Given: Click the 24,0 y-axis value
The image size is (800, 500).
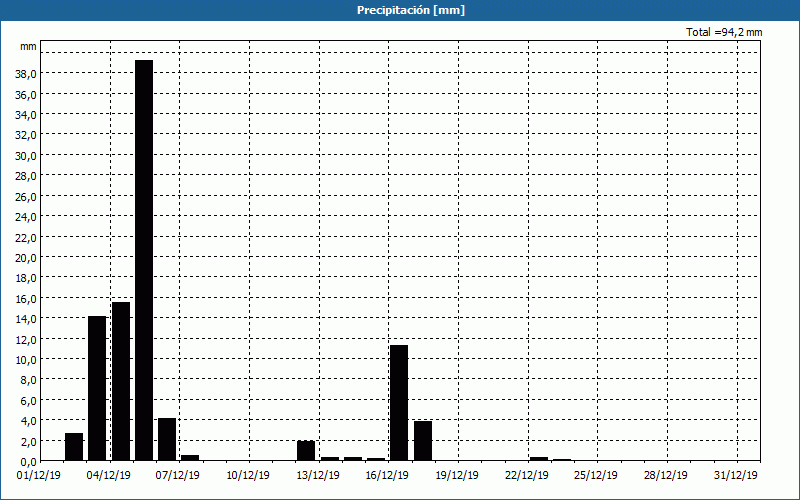Looking at the screenshot, I should (26, 217).
